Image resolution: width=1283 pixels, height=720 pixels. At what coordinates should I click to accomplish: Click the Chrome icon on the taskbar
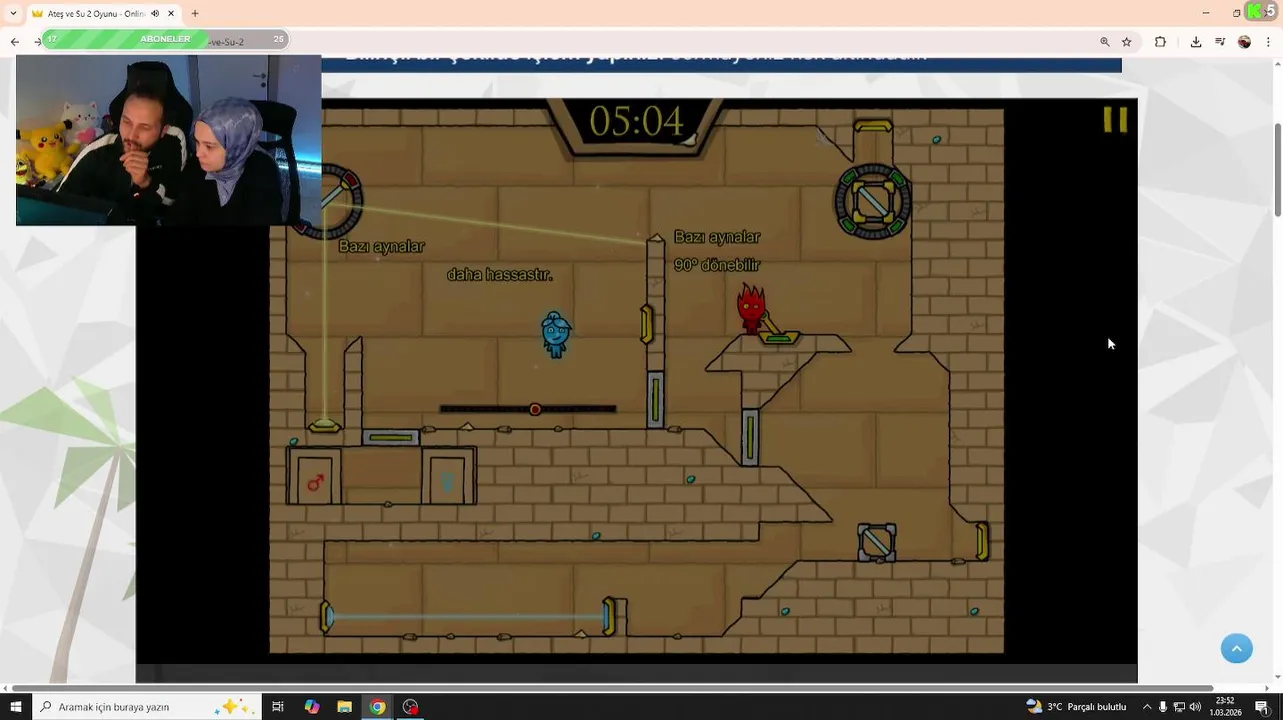[377, 707]
